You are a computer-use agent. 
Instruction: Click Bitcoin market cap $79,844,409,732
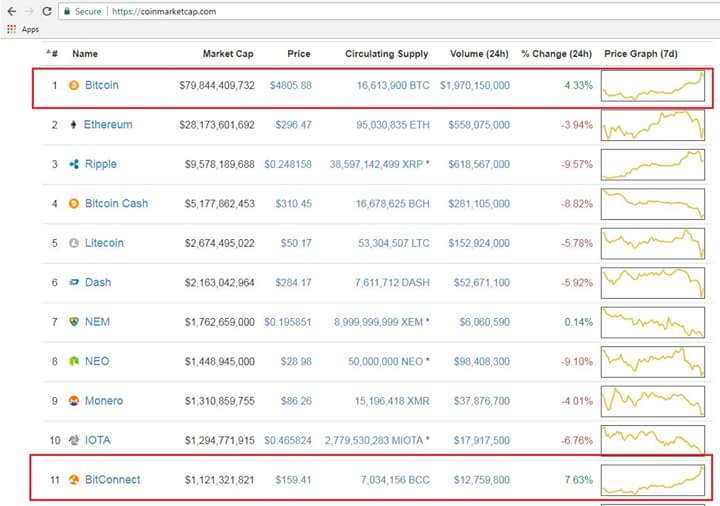coord(217,85)
